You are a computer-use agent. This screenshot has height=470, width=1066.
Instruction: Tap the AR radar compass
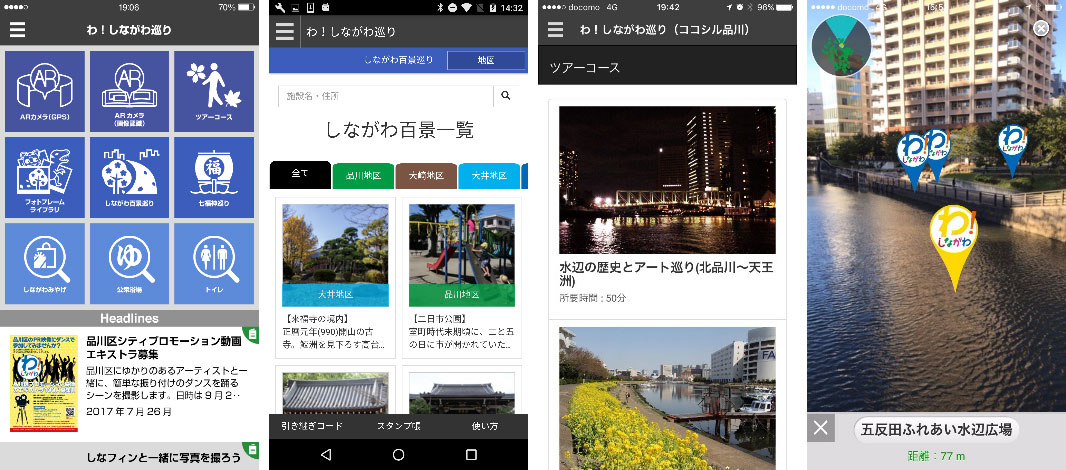(841, 46)
